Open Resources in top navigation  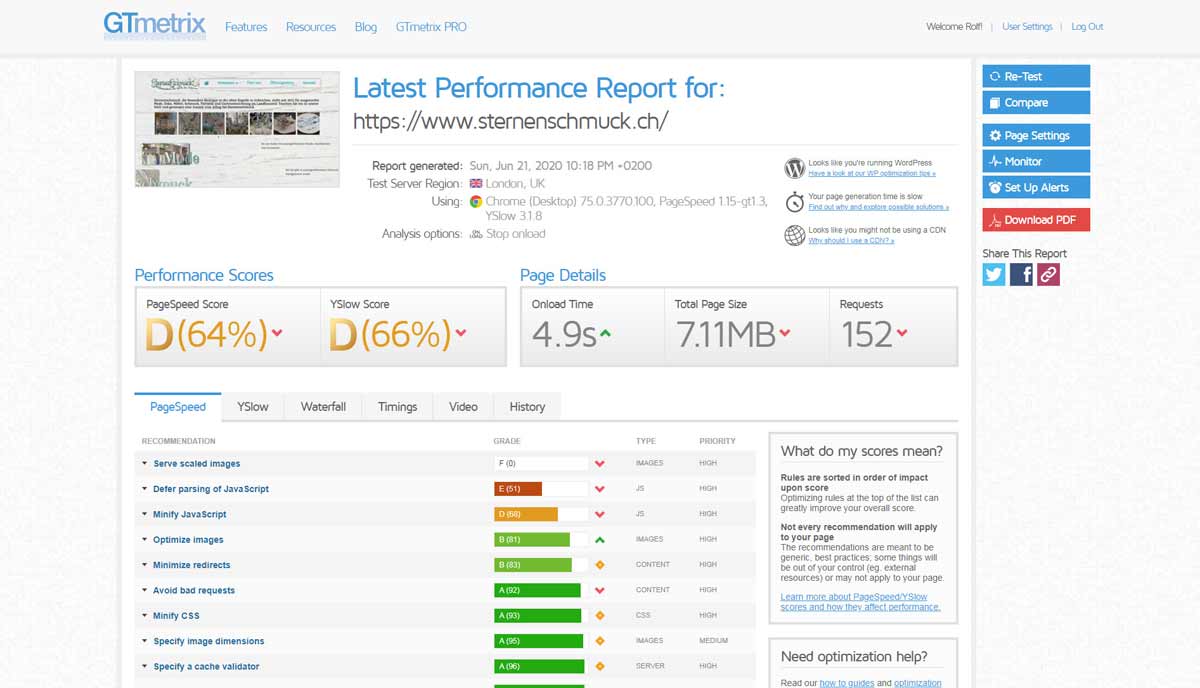point(311,27)
